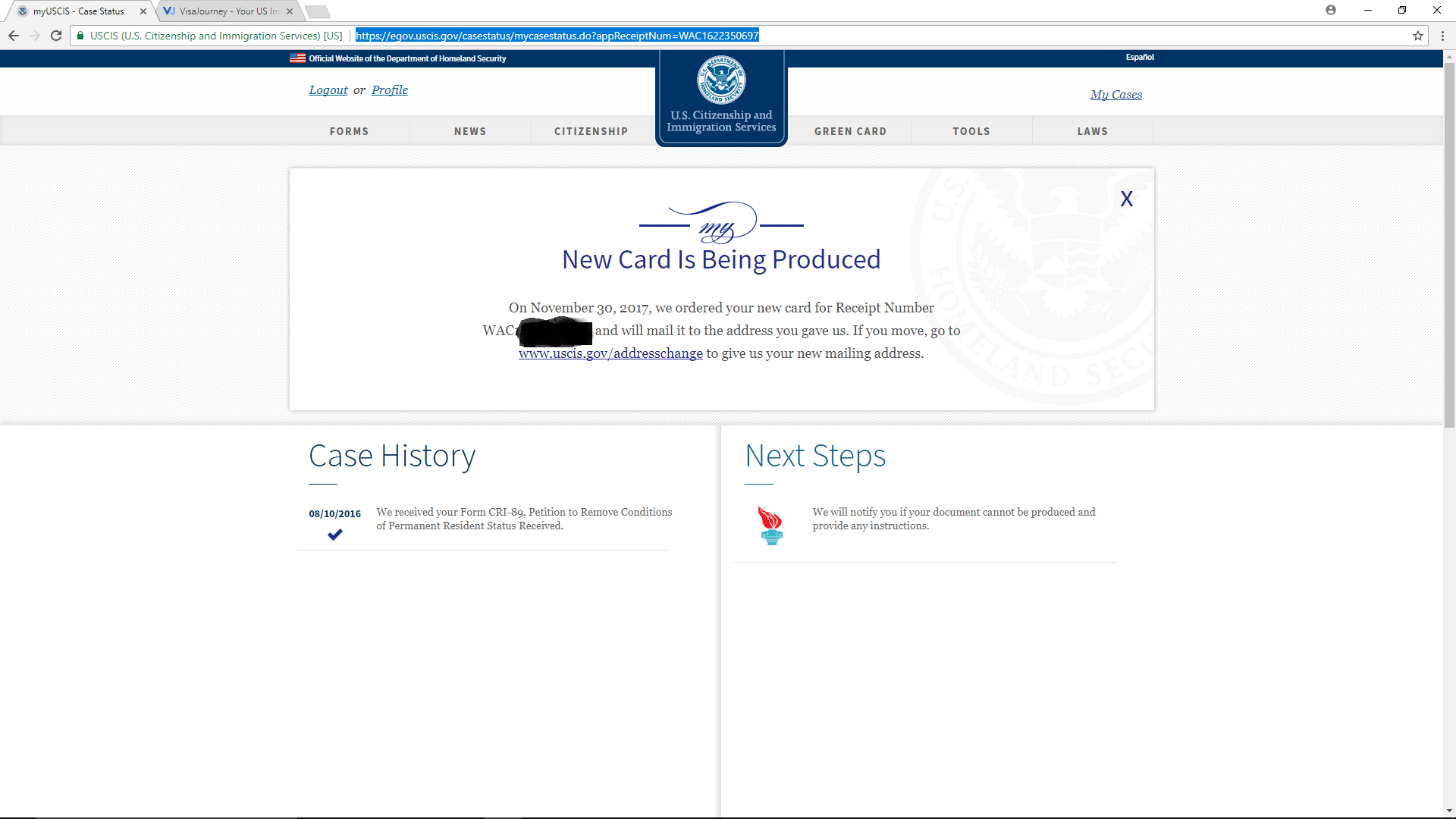Viewport: 1456px width, 819px height.
Task: Click the 'We will notify you' next step text
Action: (954, 519)
